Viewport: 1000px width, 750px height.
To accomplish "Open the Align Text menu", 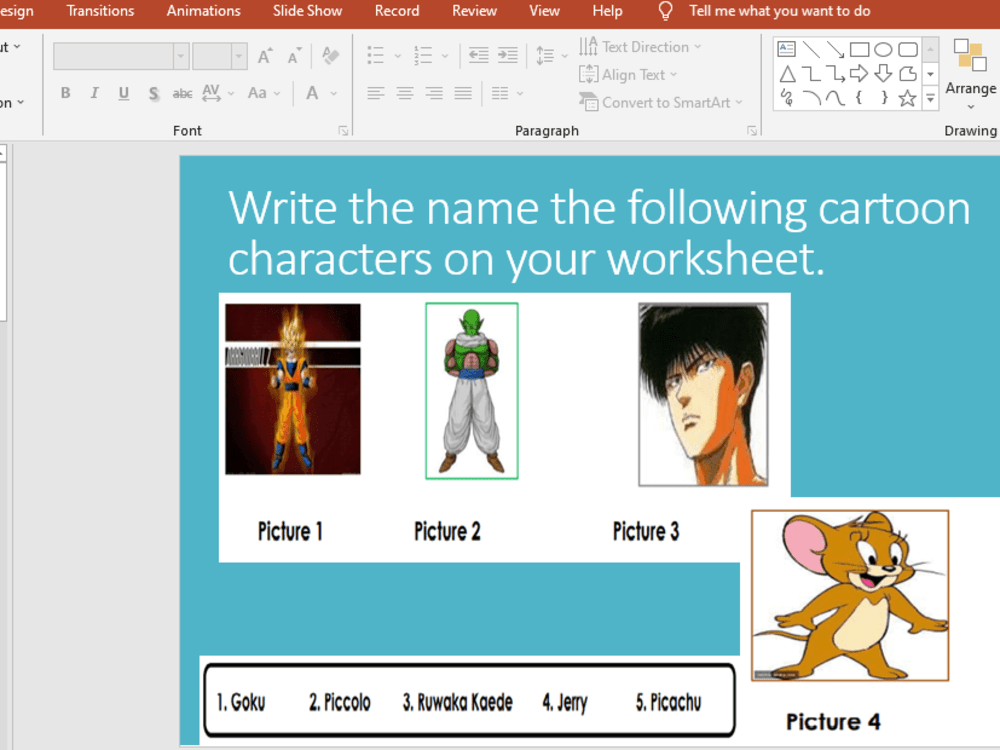I will click(x=628, y=75).
